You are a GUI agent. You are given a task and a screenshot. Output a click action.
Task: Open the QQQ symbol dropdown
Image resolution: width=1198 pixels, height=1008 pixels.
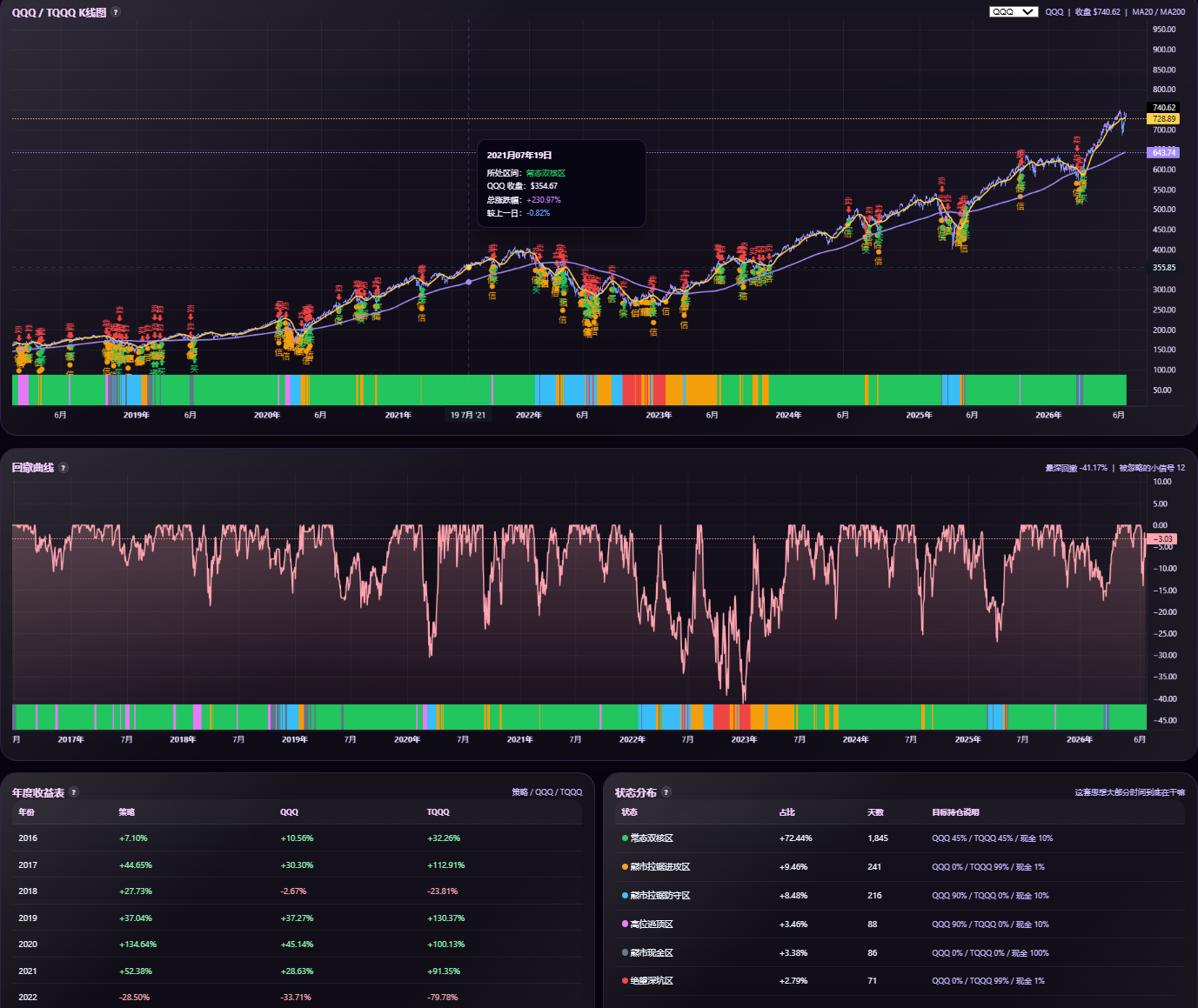1014,12
